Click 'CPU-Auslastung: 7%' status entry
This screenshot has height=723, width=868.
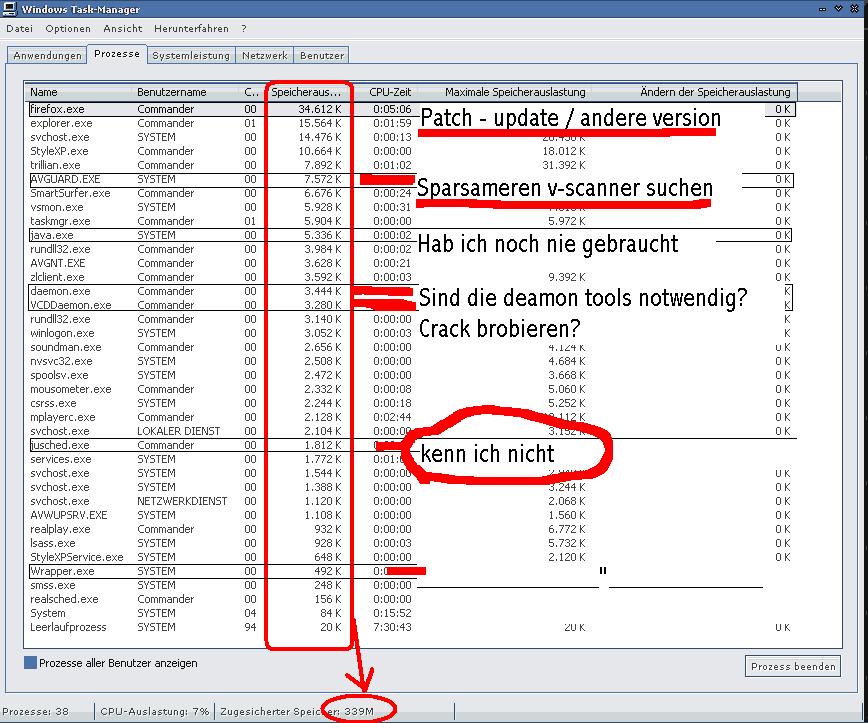pos(154,711)
